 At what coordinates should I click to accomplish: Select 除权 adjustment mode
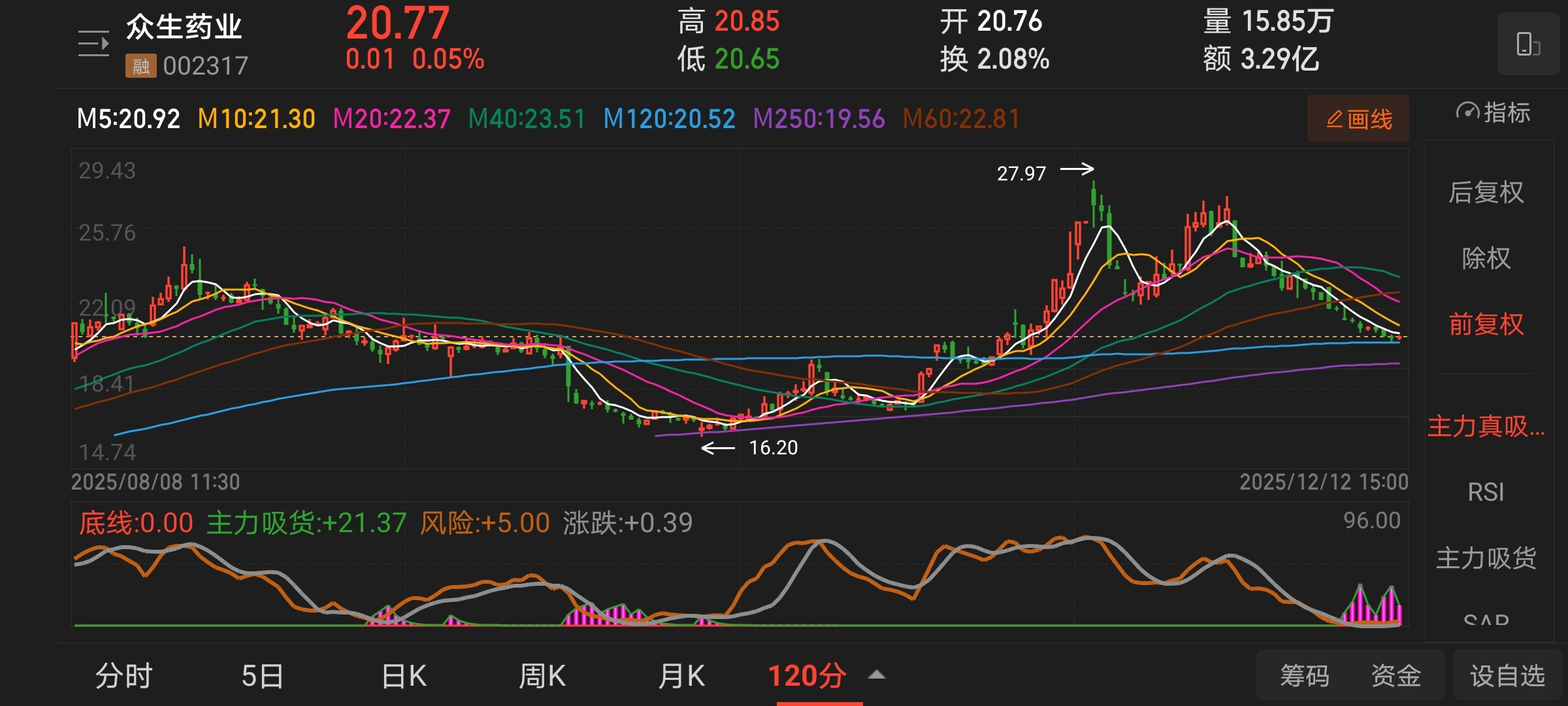1486,258
